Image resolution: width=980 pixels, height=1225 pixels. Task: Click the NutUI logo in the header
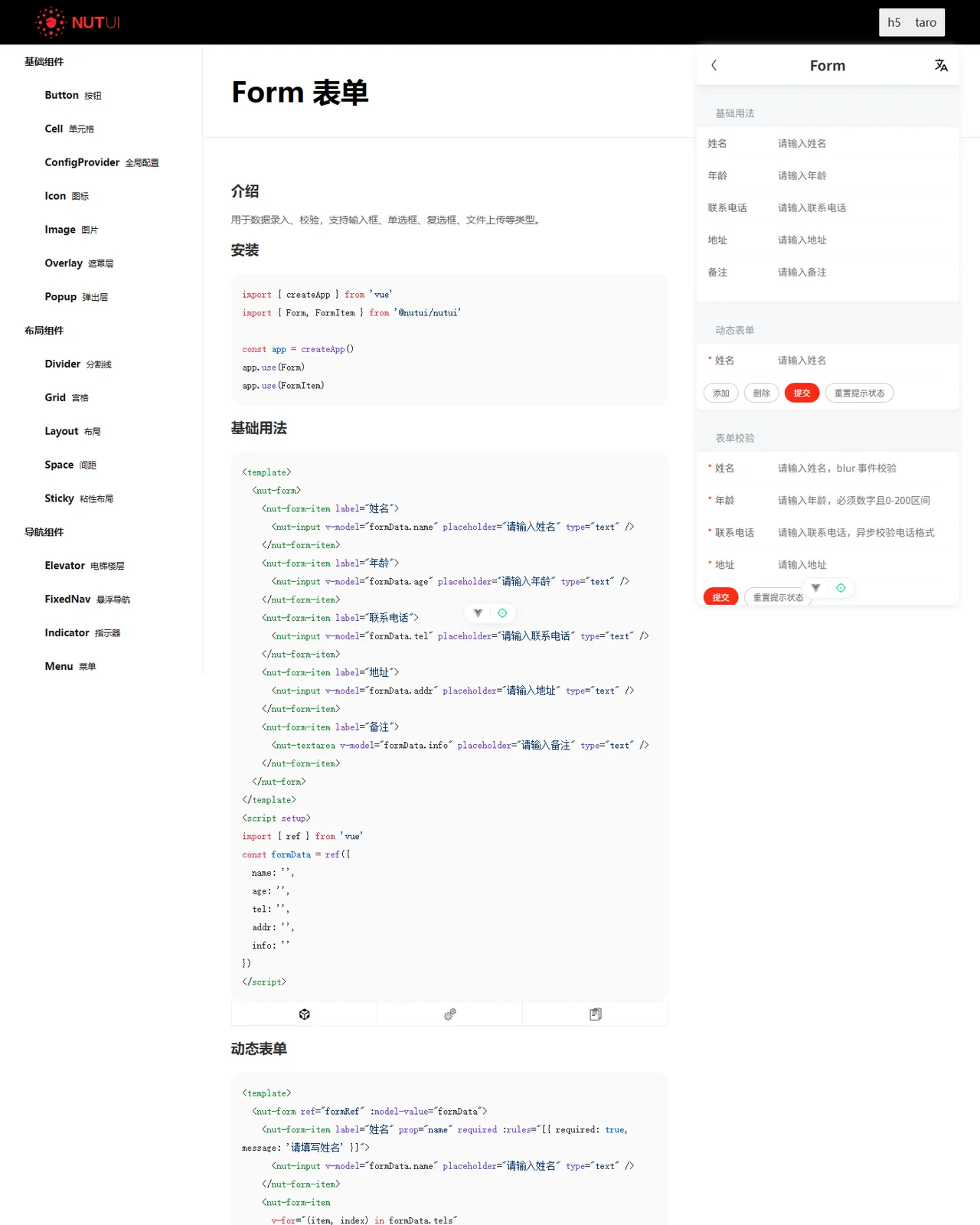[x=77, y=22]
